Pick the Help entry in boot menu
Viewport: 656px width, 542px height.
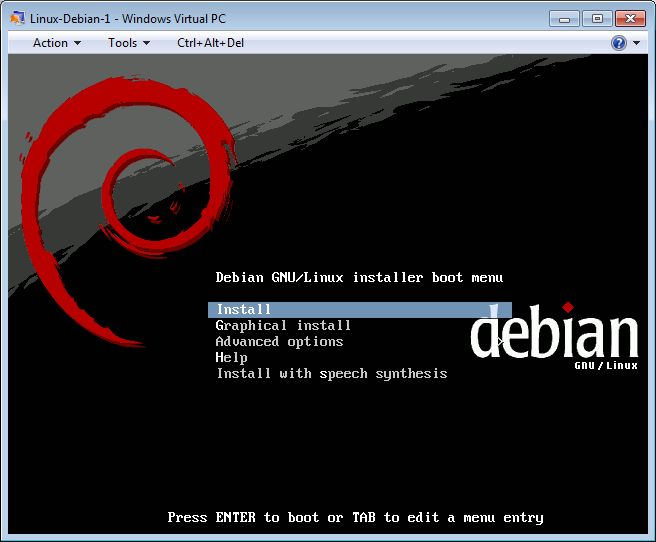click(x=231, y=357)
